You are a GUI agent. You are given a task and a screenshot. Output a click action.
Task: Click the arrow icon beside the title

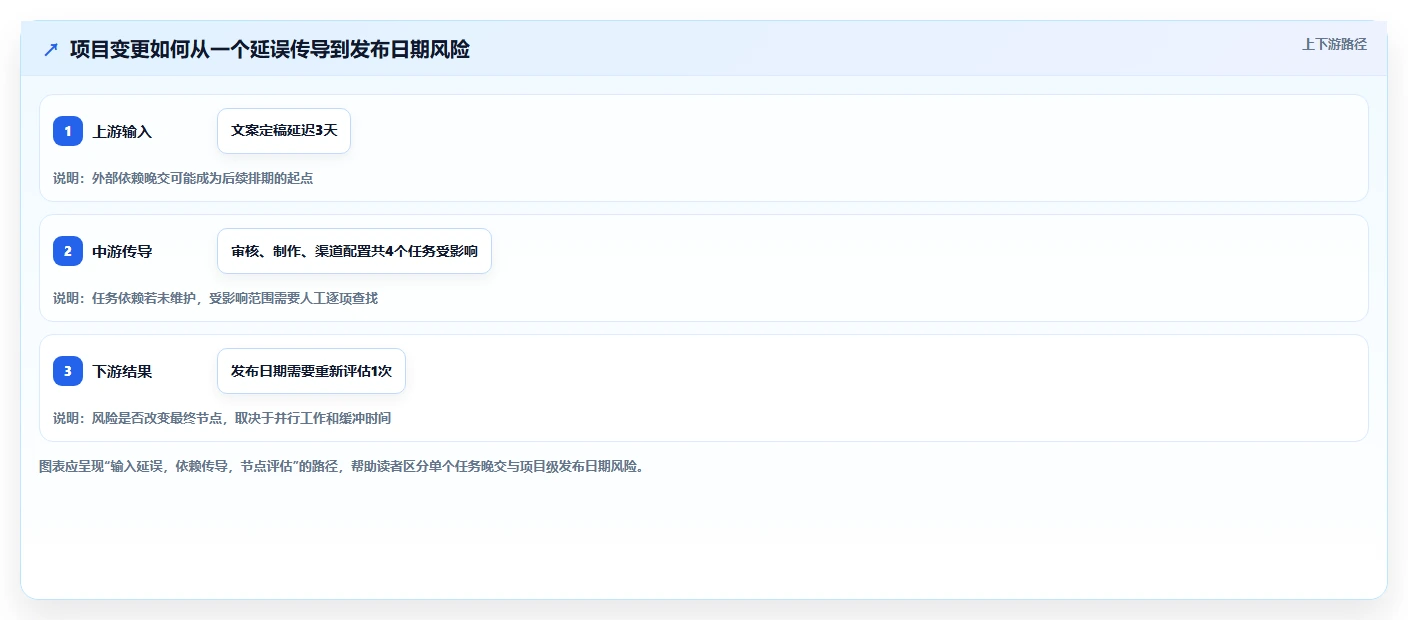[x=51, y=49]
